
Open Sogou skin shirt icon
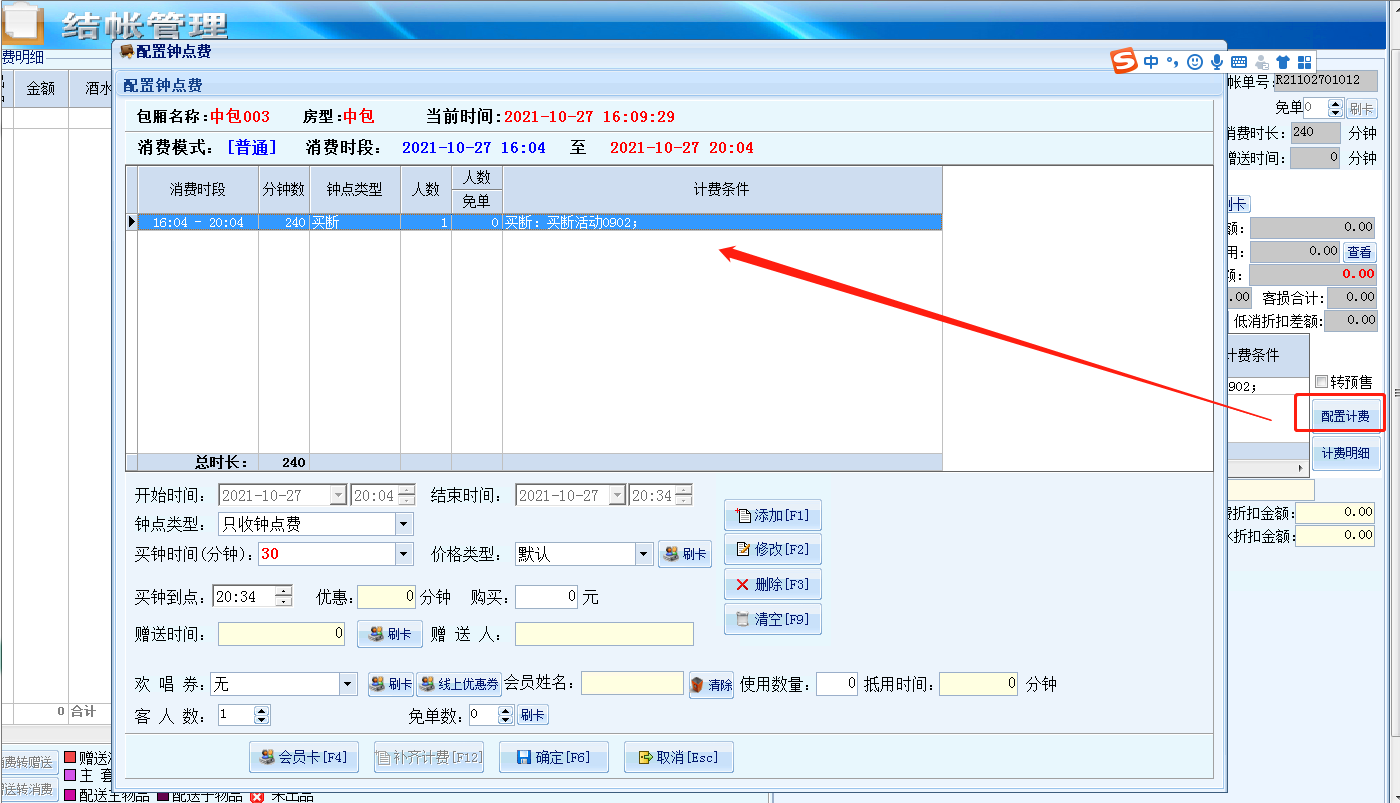[1283, 62]
